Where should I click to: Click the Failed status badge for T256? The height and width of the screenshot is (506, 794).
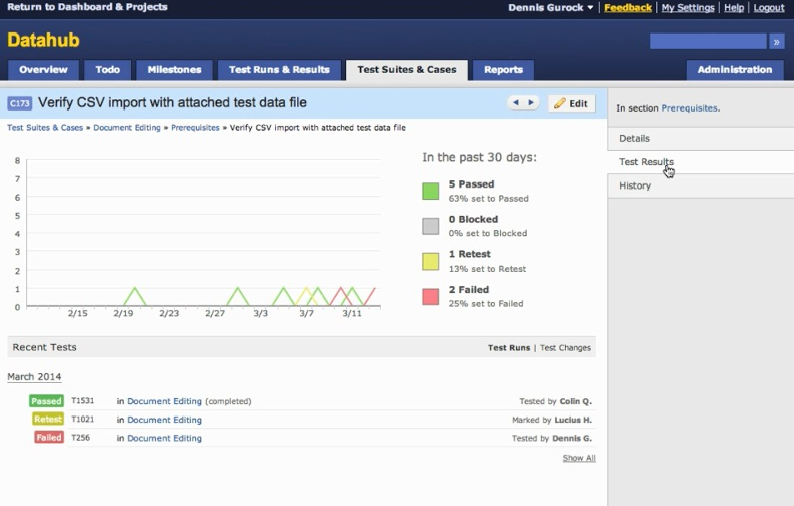tap(49, 438)
